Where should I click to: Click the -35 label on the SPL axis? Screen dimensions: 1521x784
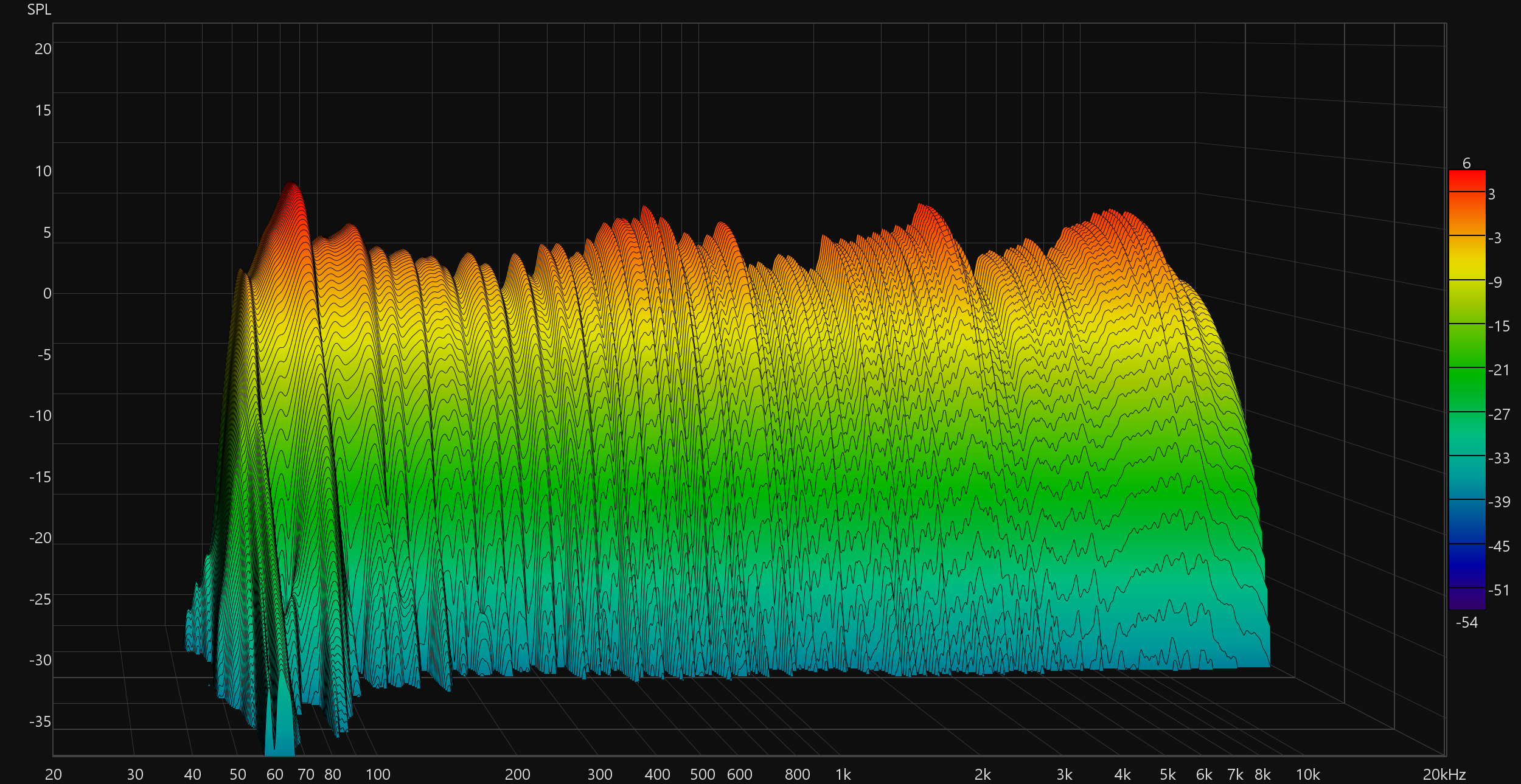pyautogui.click(x=40, y=721)
